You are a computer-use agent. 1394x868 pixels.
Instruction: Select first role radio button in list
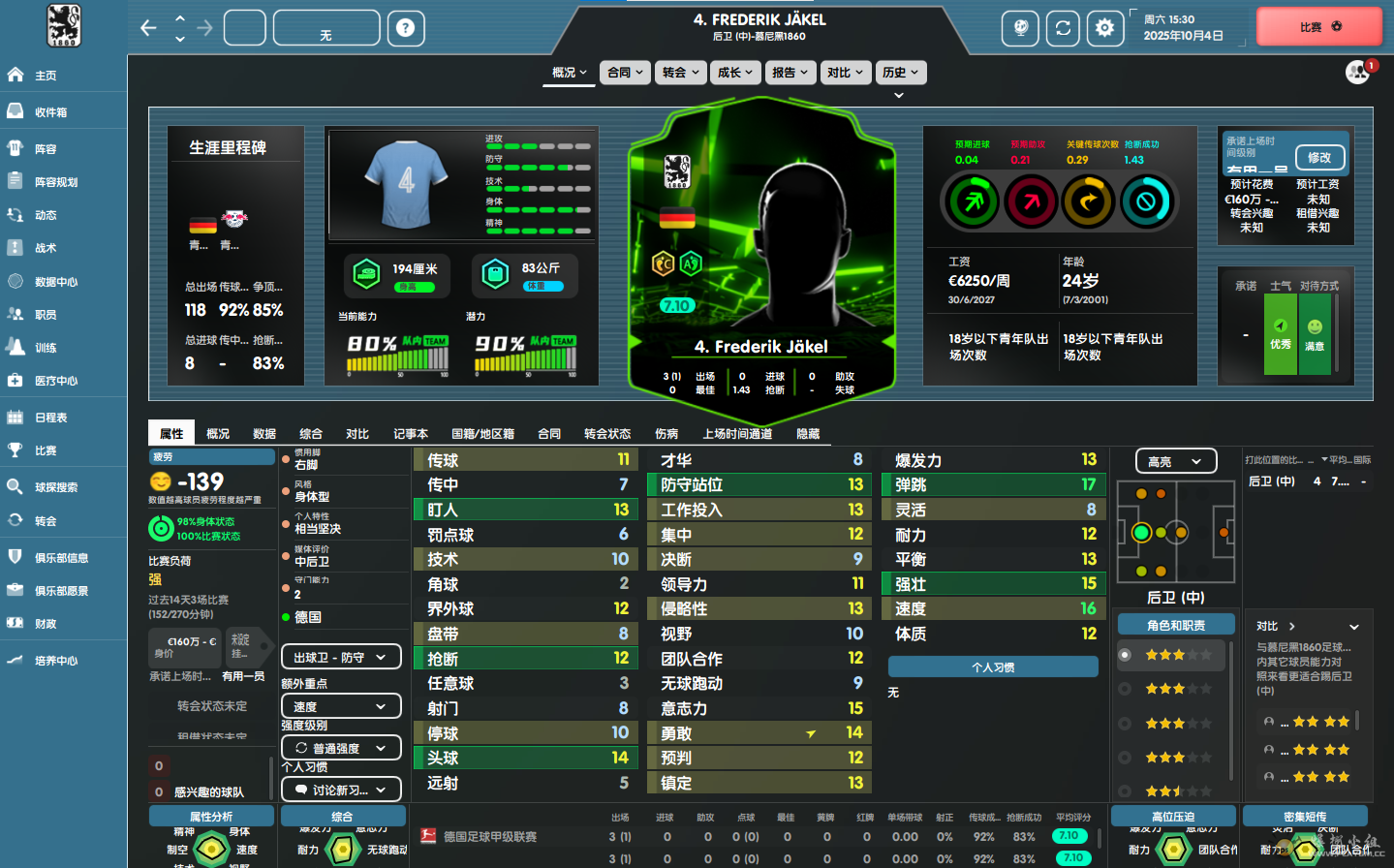[x=1125, y=655]
